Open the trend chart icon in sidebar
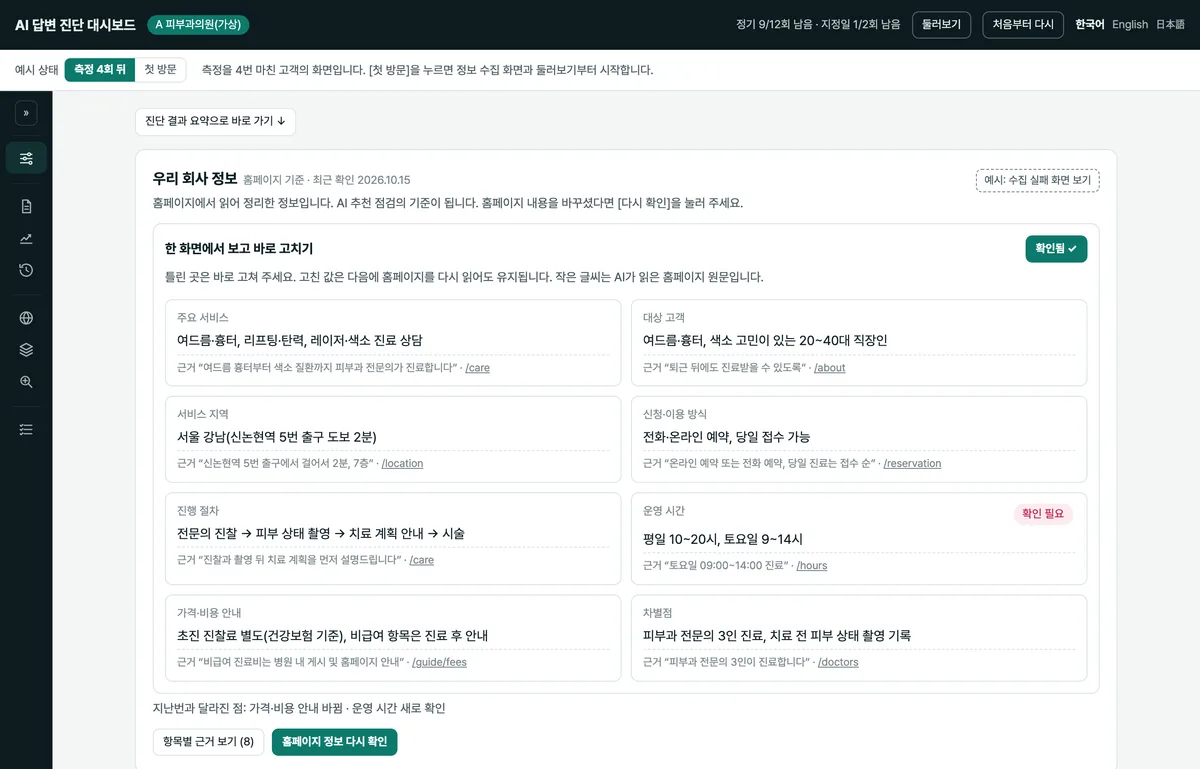The height and width of the screenshot is (769, 1200). click(x=26, y=238)
